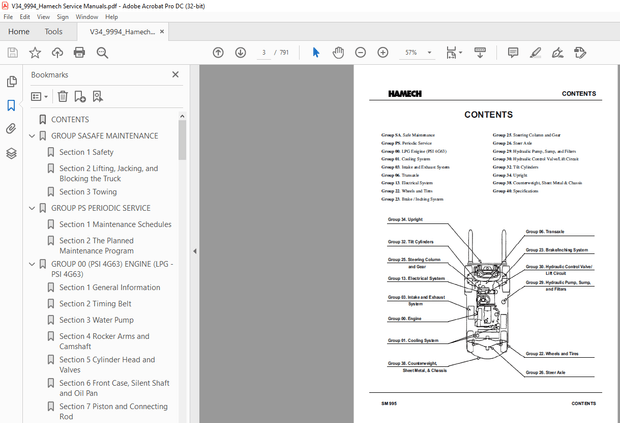Open Section 4 Rocker Arms bookmark

coord(104,341)
